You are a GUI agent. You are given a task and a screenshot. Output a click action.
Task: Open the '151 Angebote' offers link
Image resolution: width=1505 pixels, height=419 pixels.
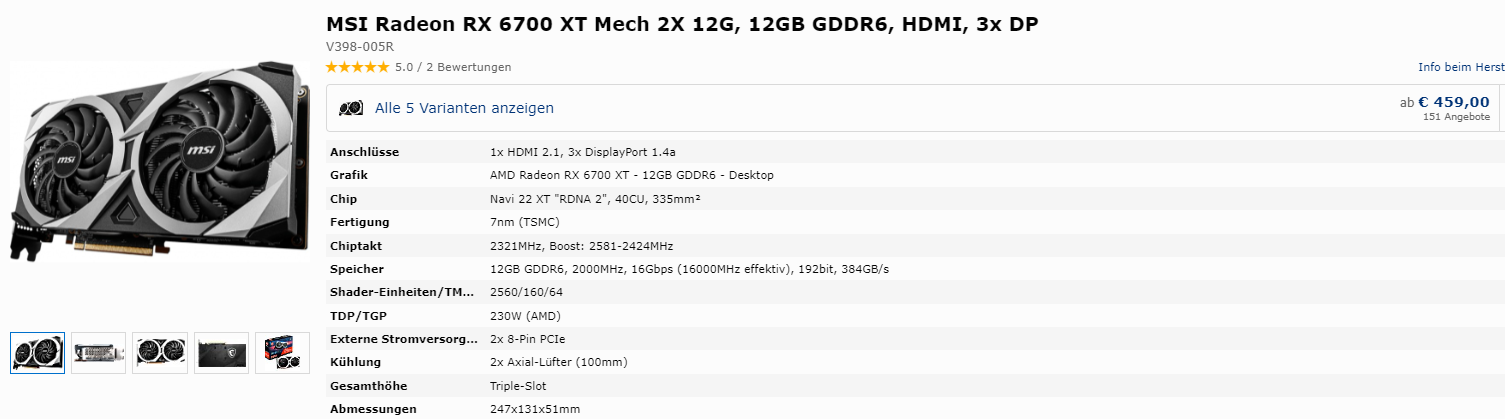tap(1456, 117)
